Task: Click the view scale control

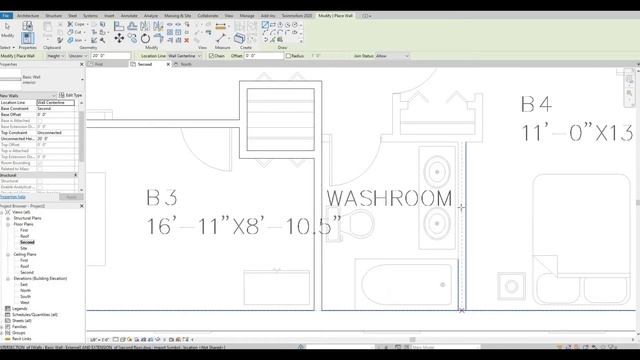Action: (x=99, y=340)
